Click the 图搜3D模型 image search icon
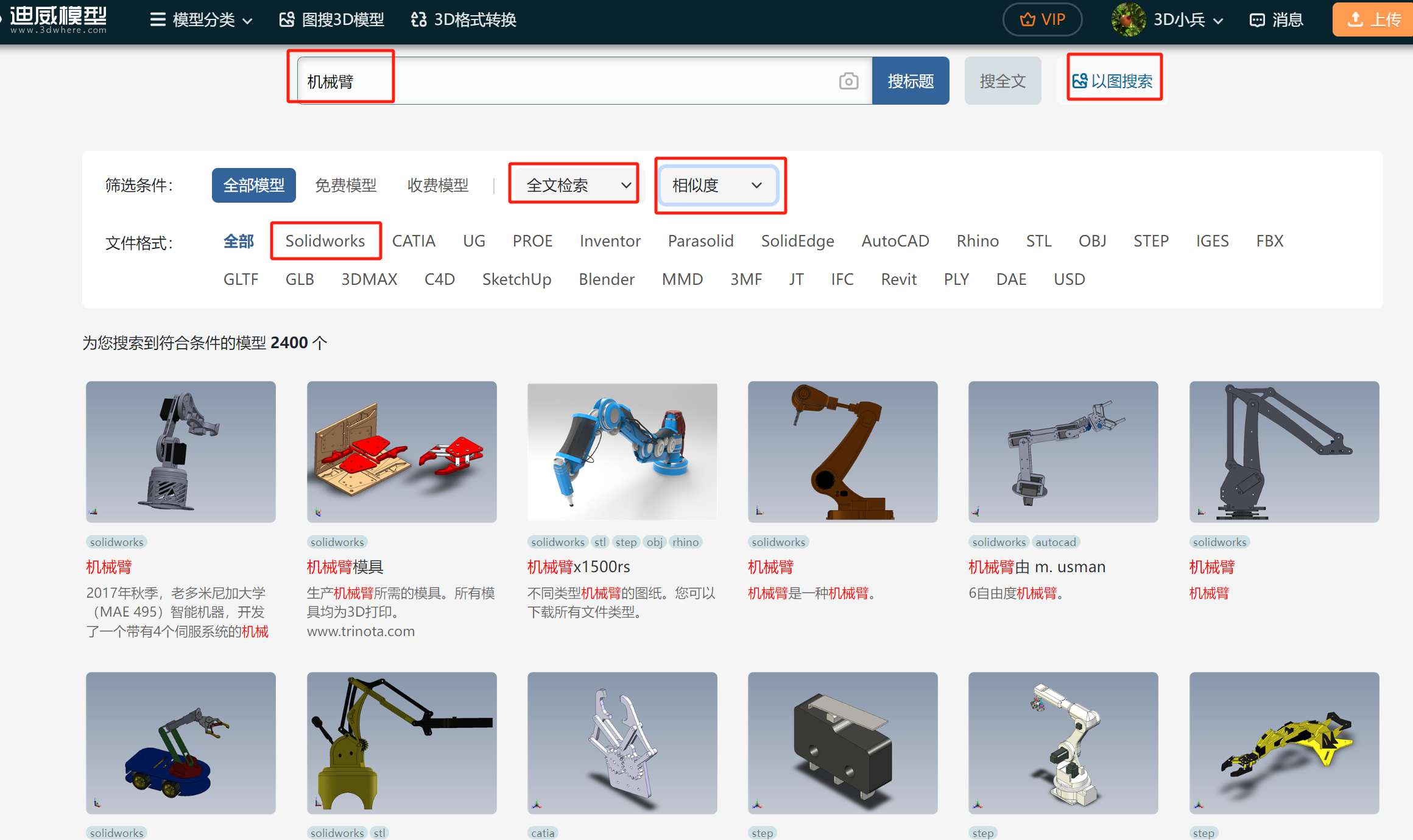 (x=287, y=19)
